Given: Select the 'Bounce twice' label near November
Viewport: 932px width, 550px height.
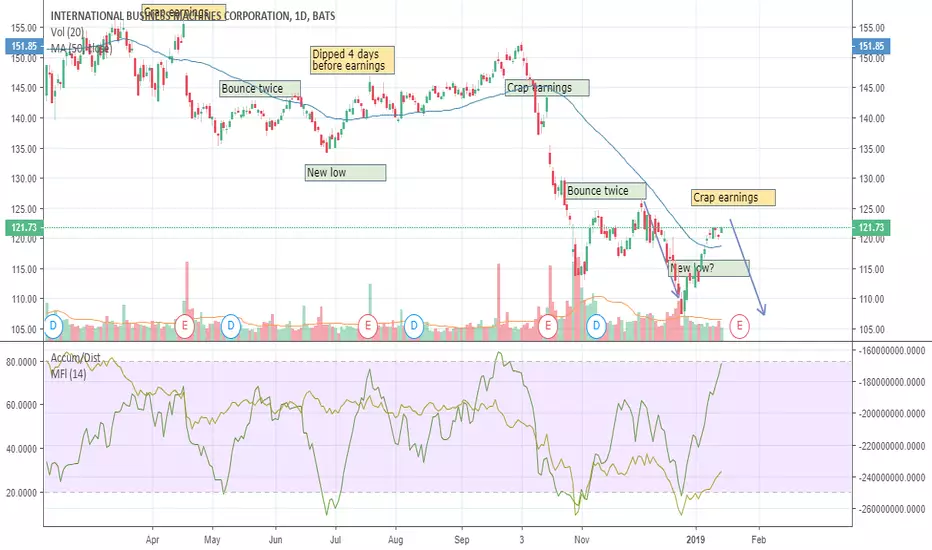Looking at the screenshot, I should (605, 191).
